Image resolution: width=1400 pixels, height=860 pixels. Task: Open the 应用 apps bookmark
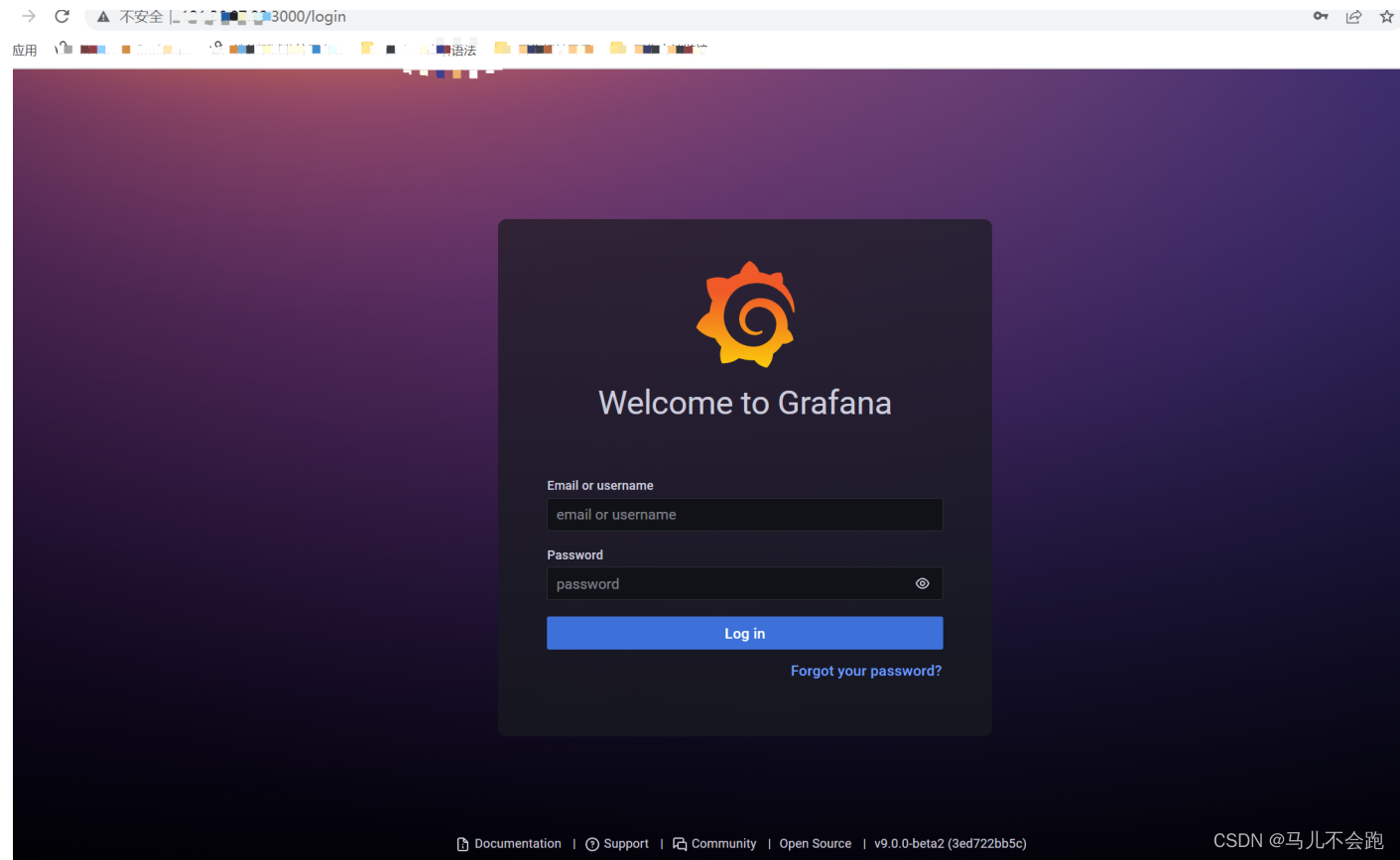[25, 50]
